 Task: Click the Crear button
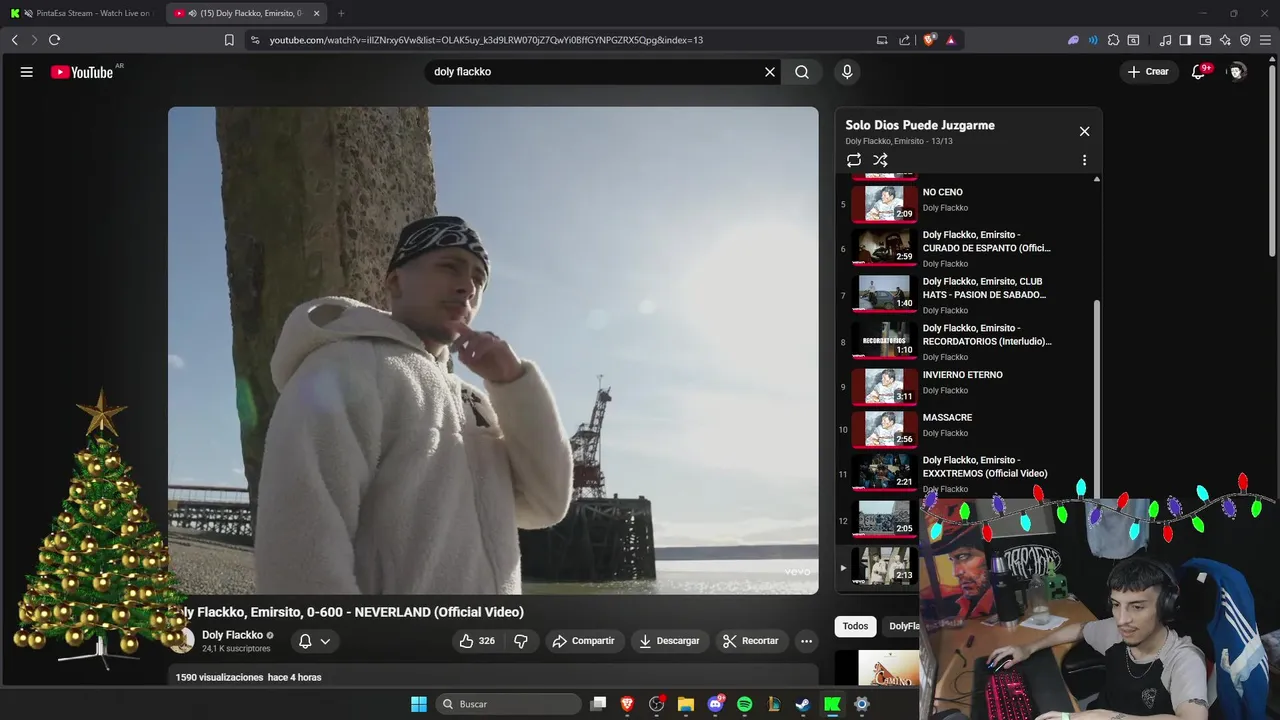point(1148,72)
